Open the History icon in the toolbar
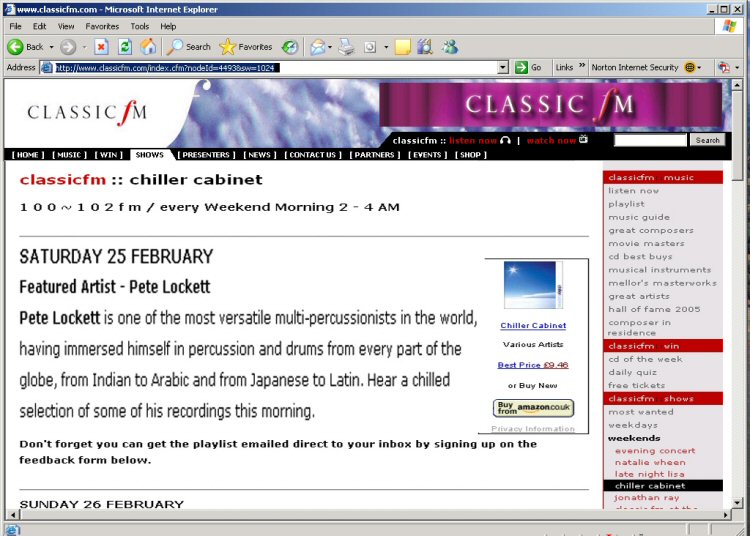This screenshot has height=536, width=750. coord(290,47)
